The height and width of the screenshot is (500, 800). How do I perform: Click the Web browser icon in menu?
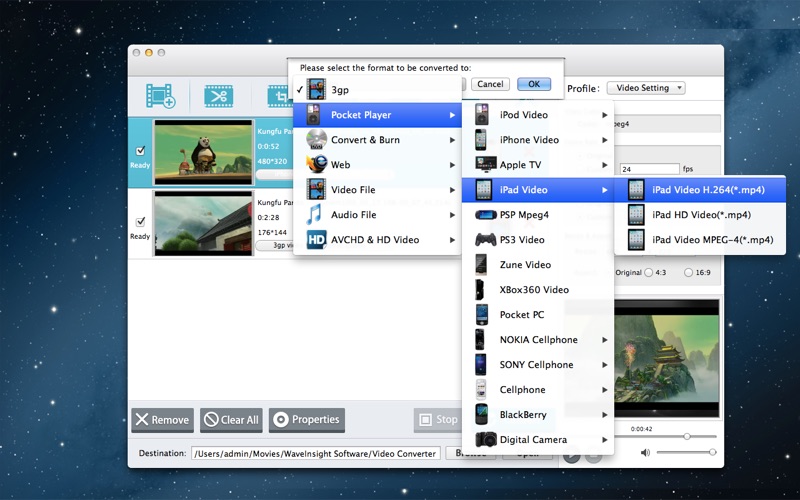pyautogui.click(x=316, y=164)
